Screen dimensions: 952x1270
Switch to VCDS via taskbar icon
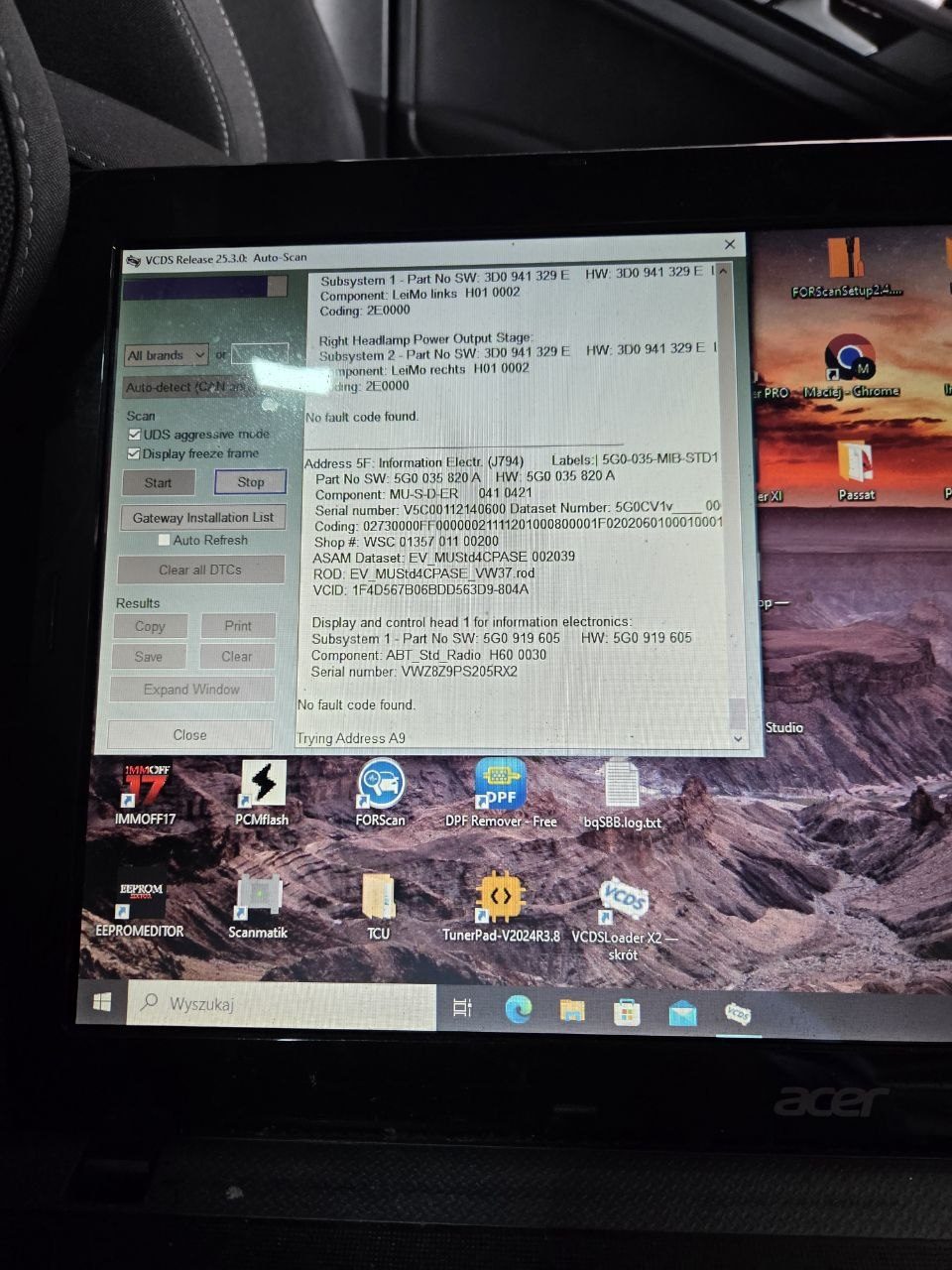pyautogui.click(x=738, y=1014)
